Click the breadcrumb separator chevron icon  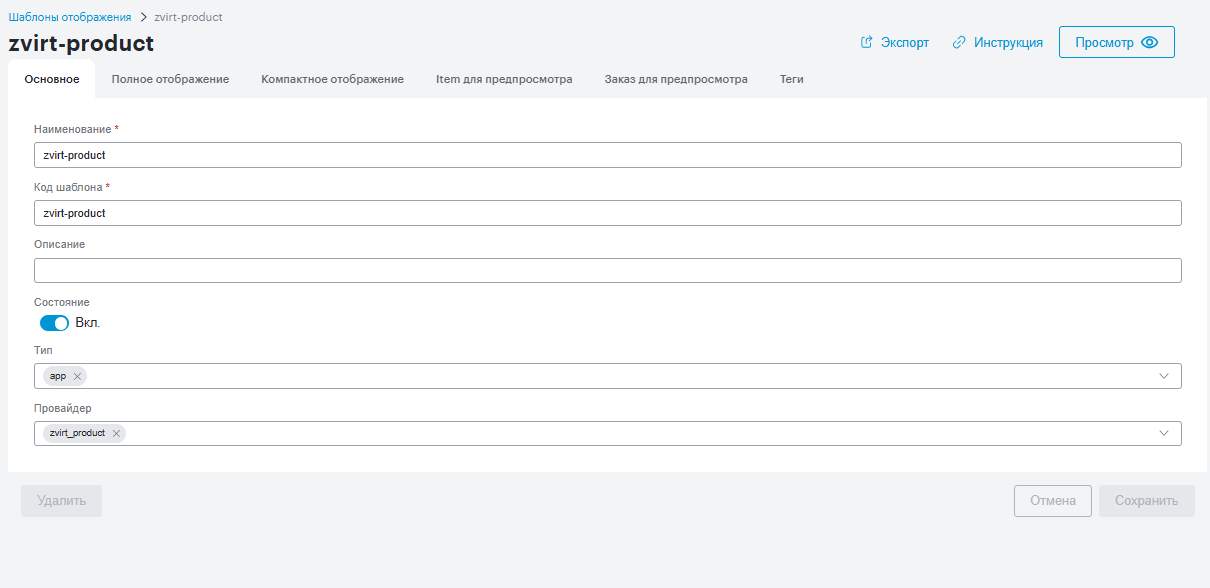[x=143, y=17]
